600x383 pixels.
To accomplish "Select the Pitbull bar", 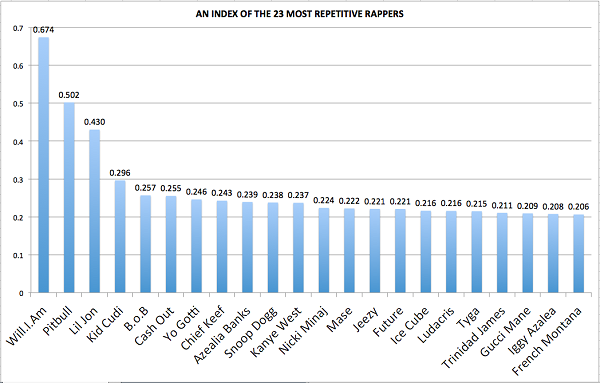I will [x=69, y=197].
